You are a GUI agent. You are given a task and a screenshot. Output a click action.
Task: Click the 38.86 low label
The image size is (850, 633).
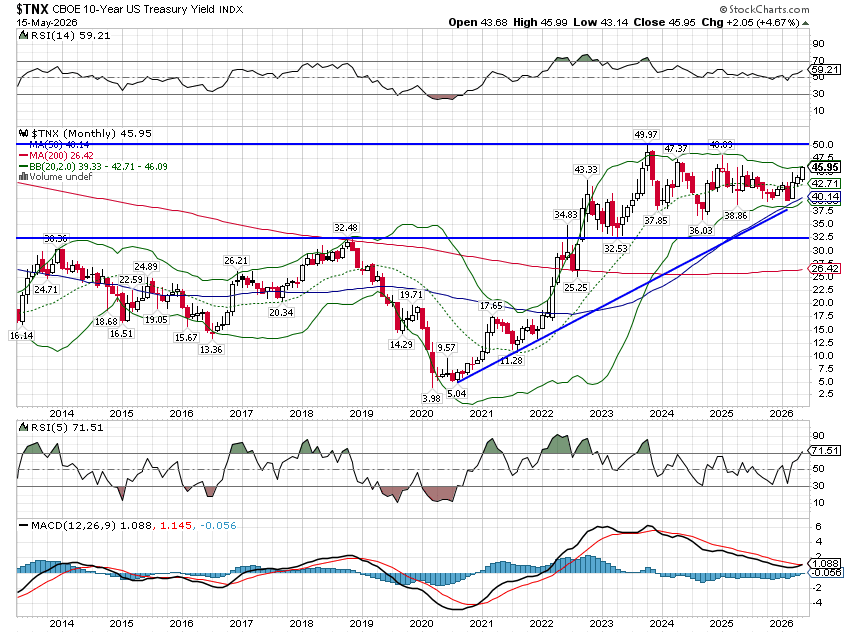(736, 216)
